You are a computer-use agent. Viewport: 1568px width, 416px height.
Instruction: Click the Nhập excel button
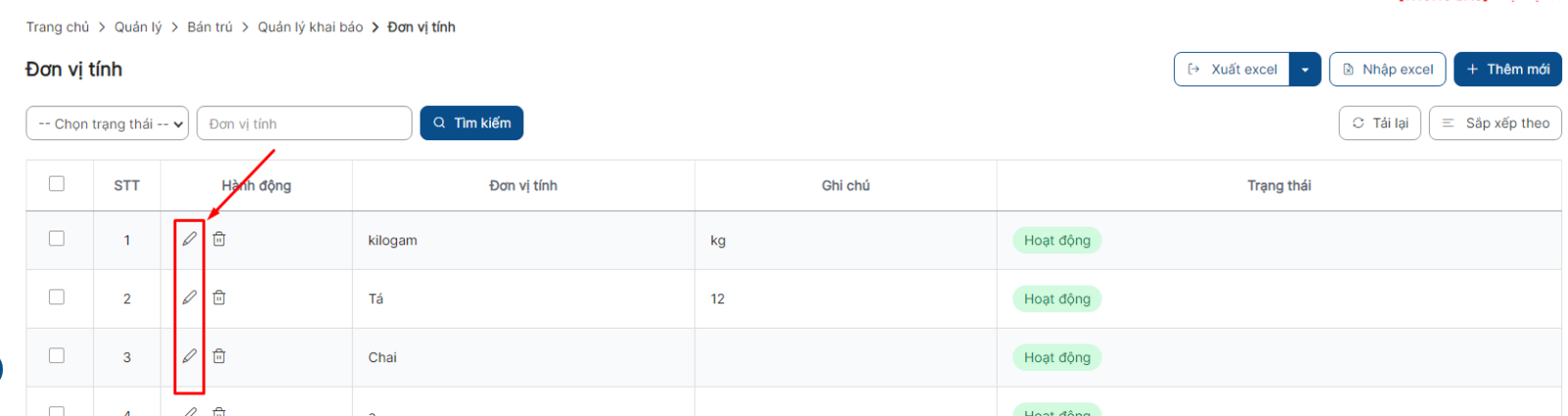click(x=1388, y=70)
